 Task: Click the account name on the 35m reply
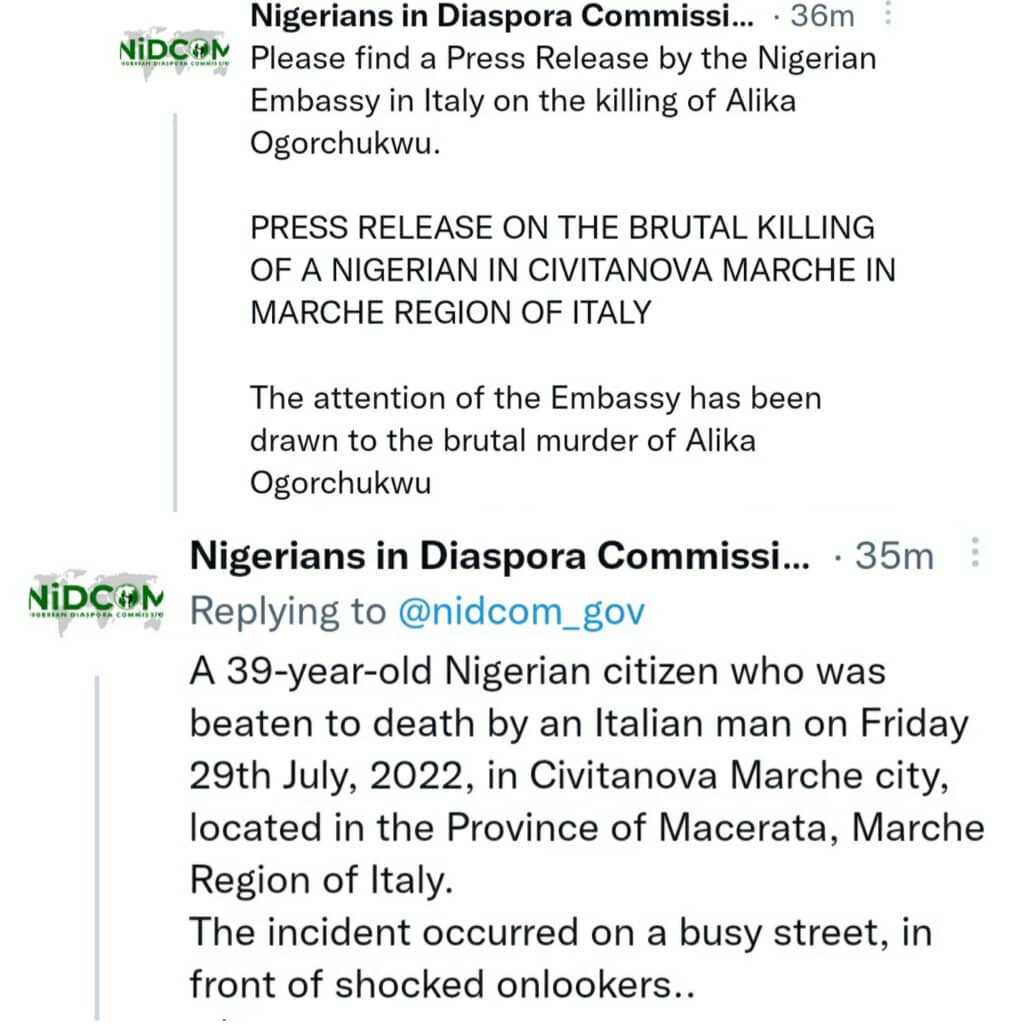tap(500, 556)
